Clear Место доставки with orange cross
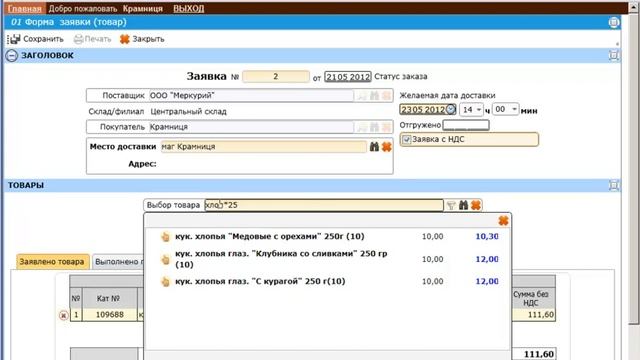 tap(386, 147)
